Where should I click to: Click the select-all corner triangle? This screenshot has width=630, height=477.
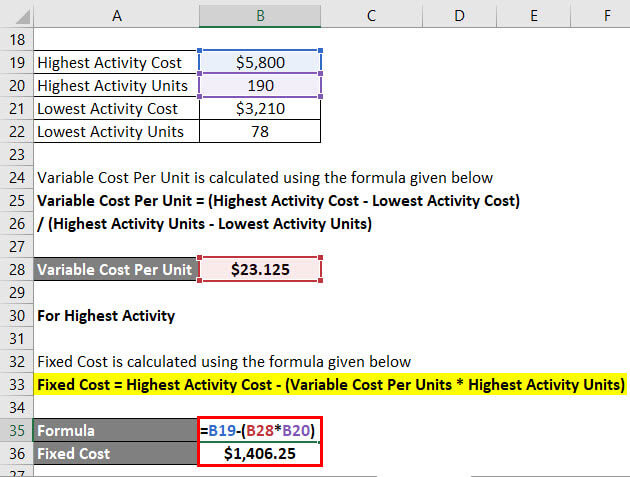tap(22, 17)
